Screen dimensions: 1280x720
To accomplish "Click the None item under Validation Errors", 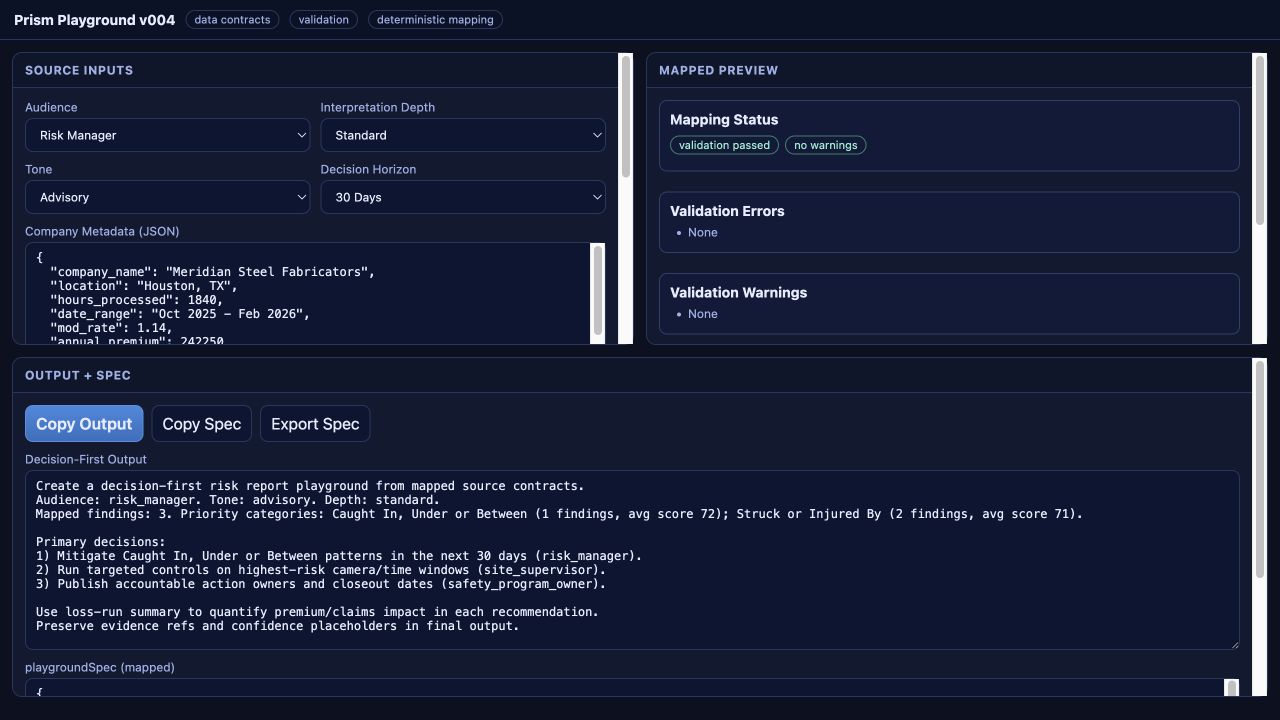I will (703, 232).
